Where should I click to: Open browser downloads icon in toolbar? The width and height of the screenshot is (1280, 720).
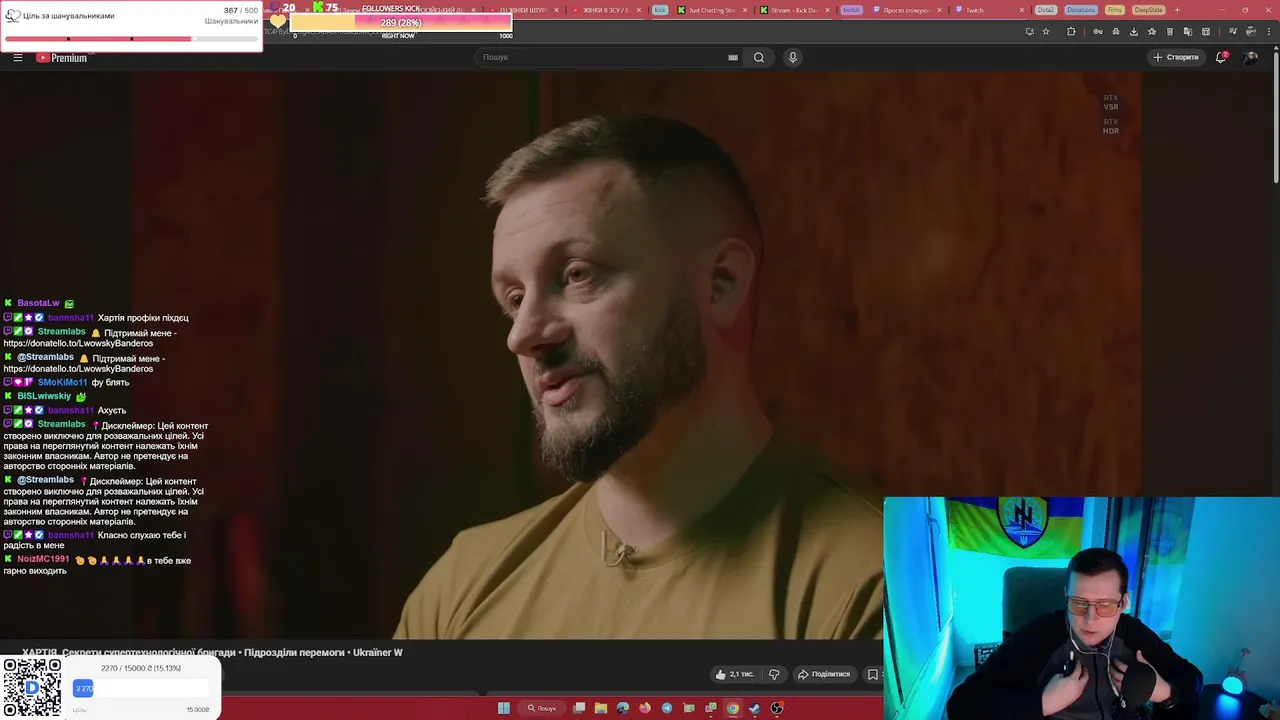[1134, 31]
